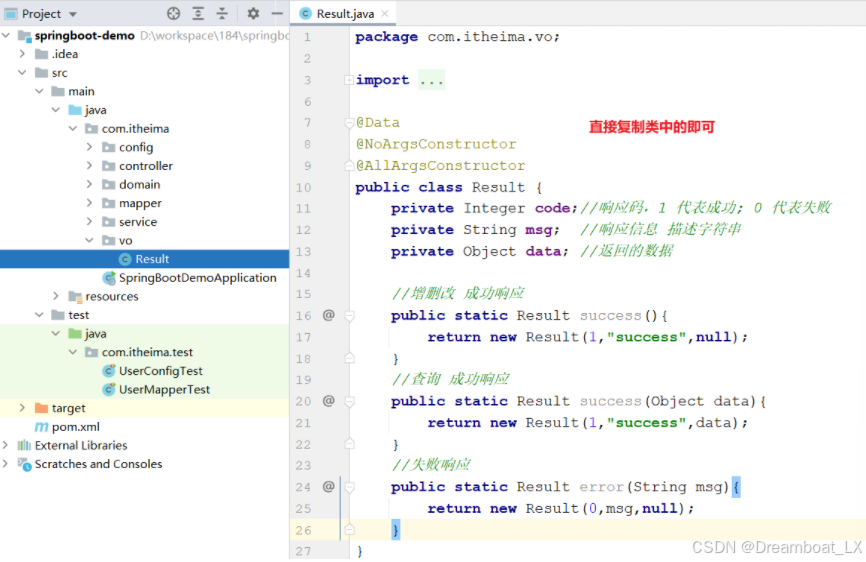Expand External Libraries node
Image resolution: width=866 pixels, height=562 pixels.
pos(6,445)
